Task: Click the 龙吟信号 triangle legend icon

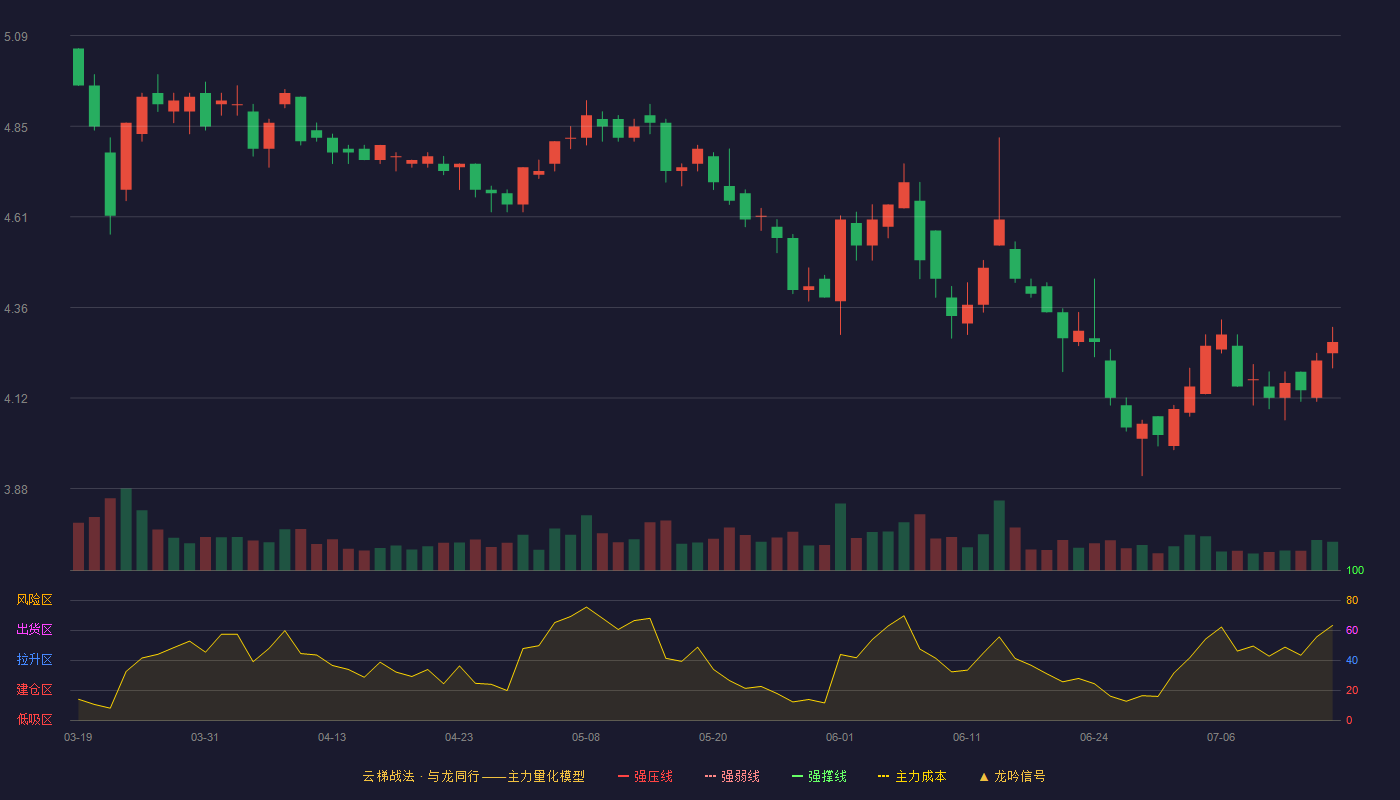Action: point(984,776)
